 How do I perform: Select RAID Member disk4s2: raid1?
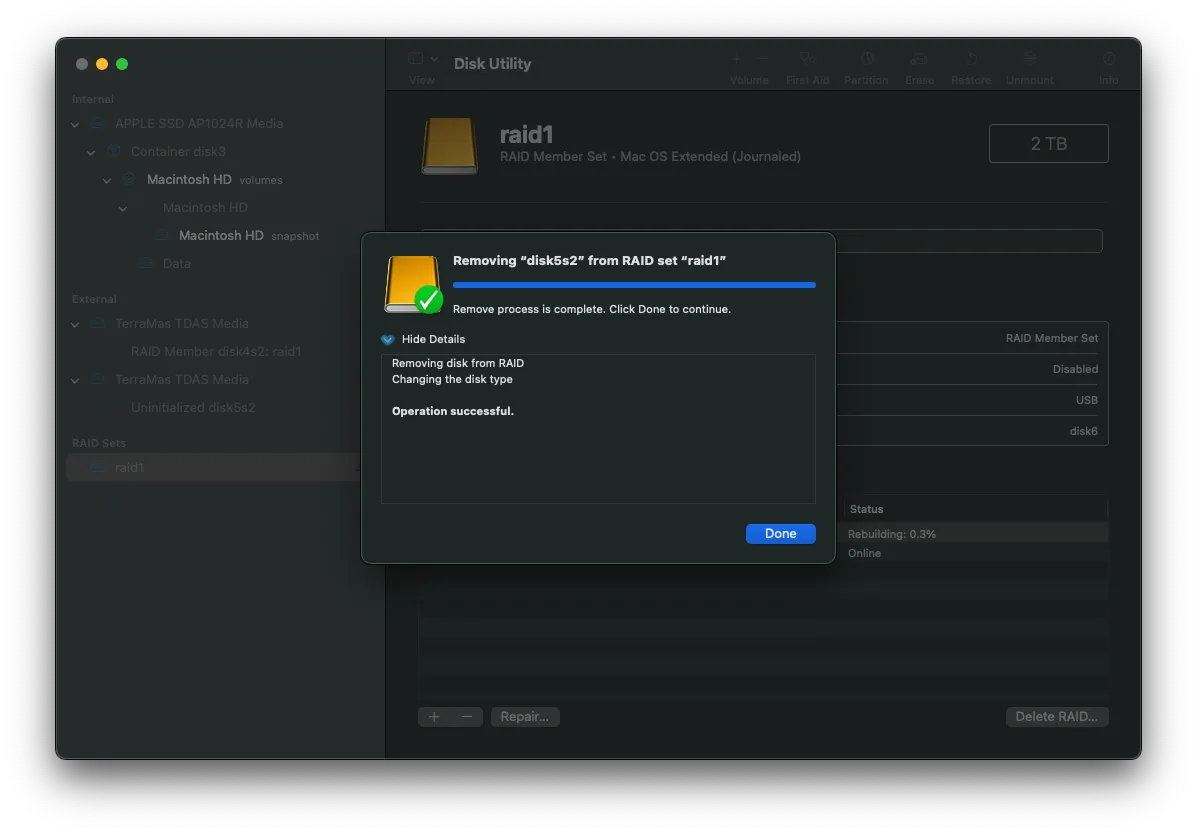pos(215,352)
